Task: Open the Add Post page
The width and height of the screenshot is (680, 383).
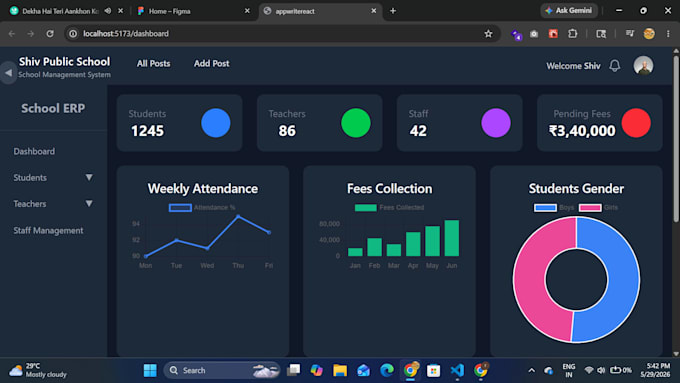Action: click(x=211, y=63)
